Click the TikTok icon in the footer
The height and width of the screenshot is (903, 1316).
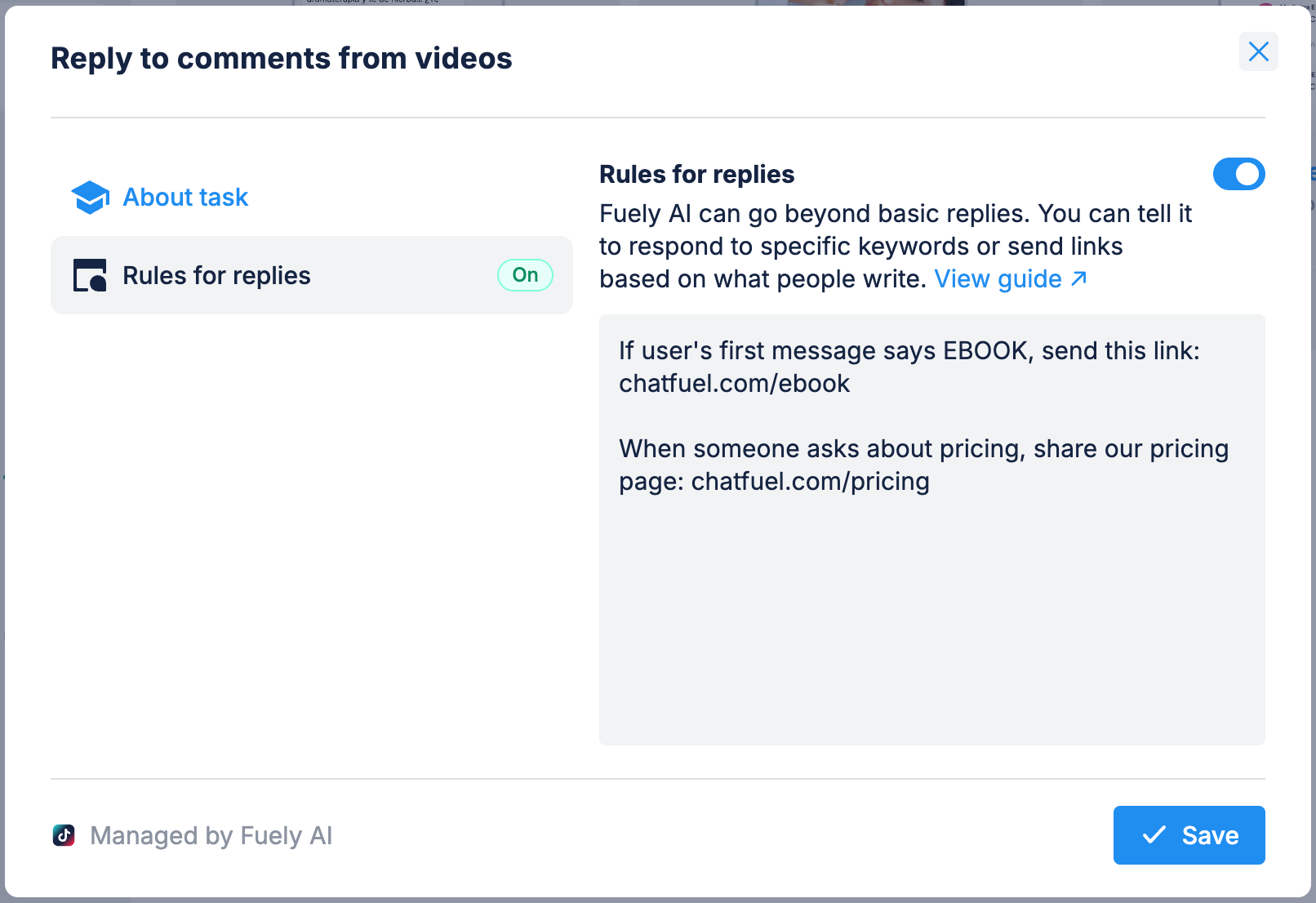[64, 835]
